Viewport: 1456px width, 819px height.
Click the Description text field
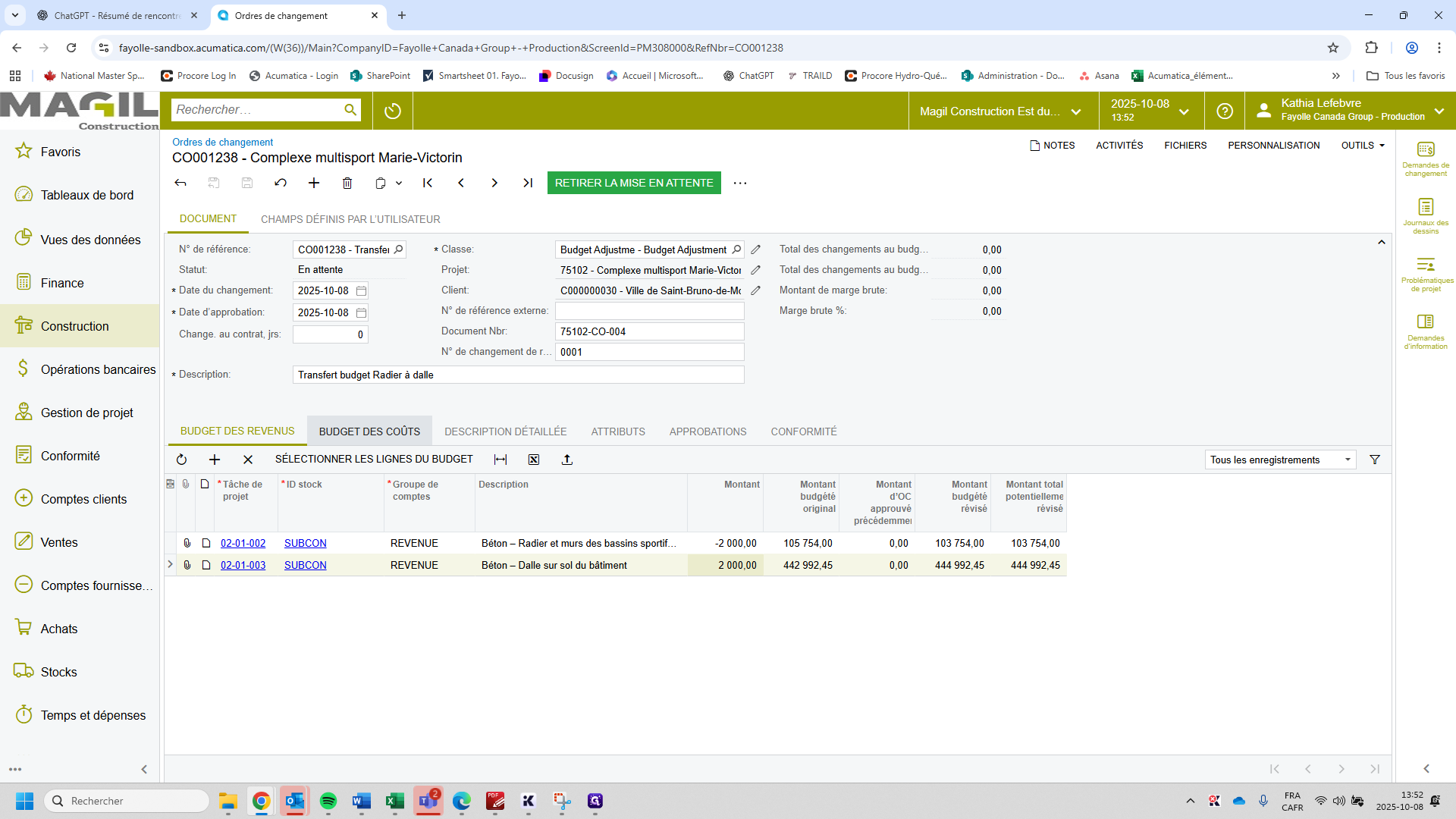click(518, 375)
